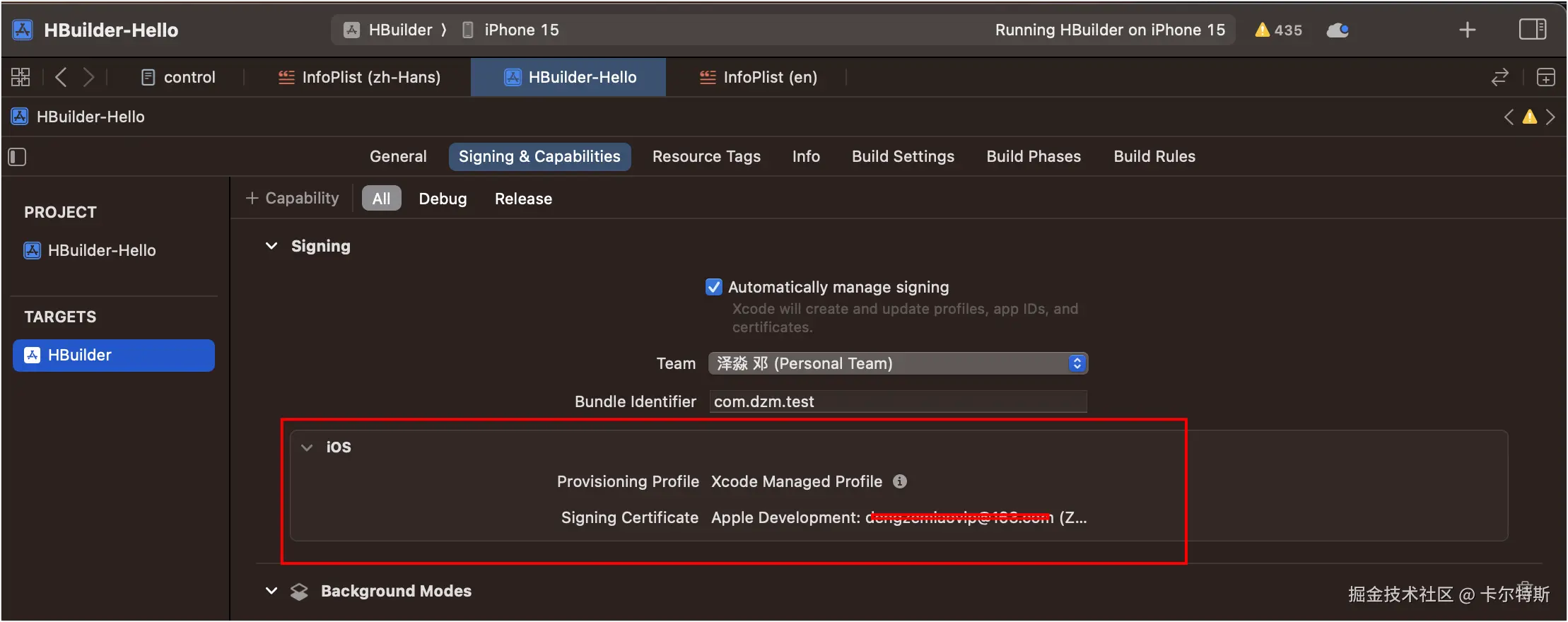Image resolution: width=1568 pixels, height=622 pixels.
Task: Click the Background Modes layers icon
Action: (299, 592)
